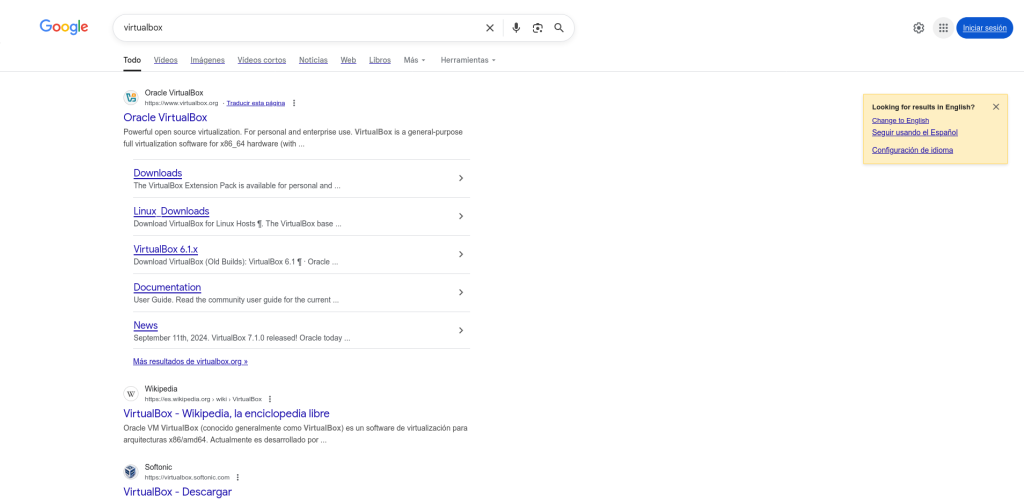1024x502 pixels.
Task: Clear the search box with X icon
Action: point(490,28)
